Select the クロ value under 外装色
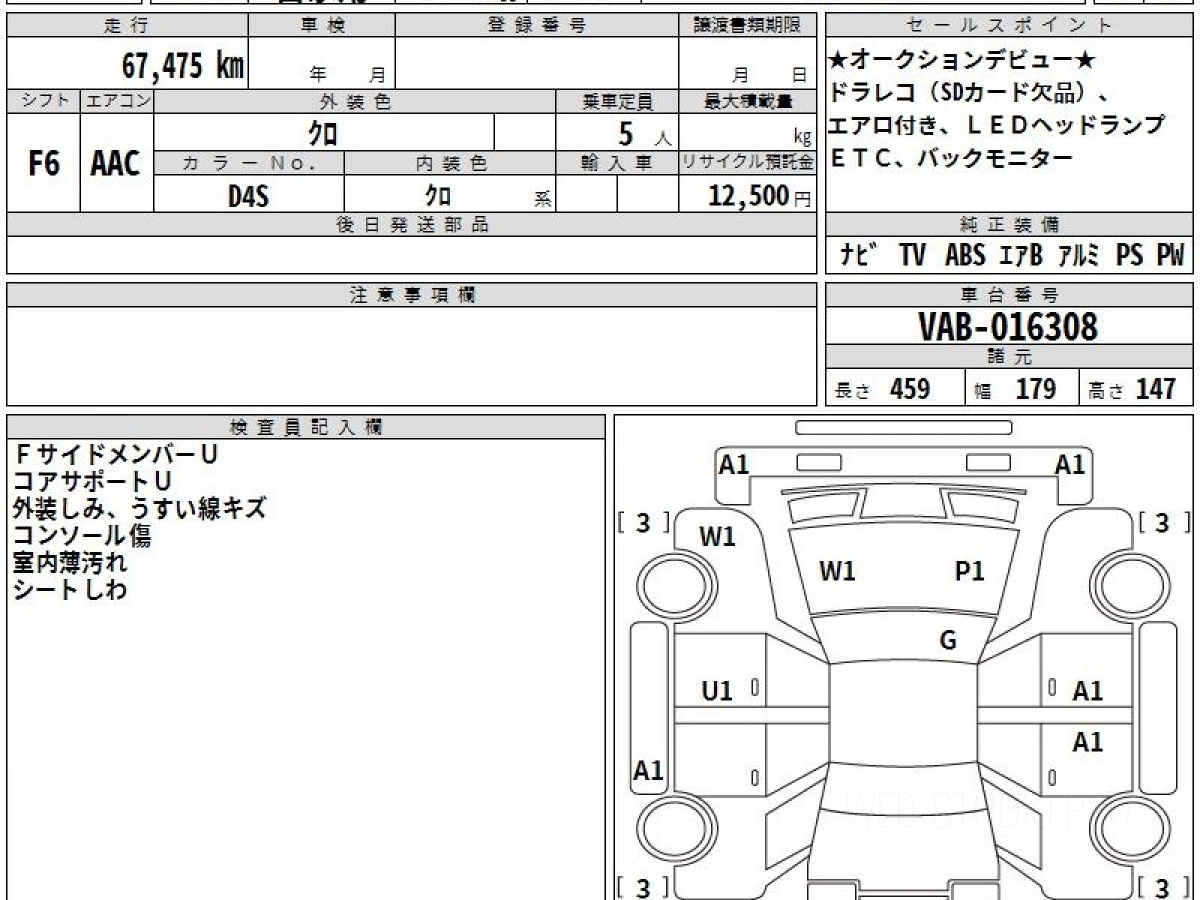The height and width of the screenshot is (900, 1200). (x=323, y=132)
